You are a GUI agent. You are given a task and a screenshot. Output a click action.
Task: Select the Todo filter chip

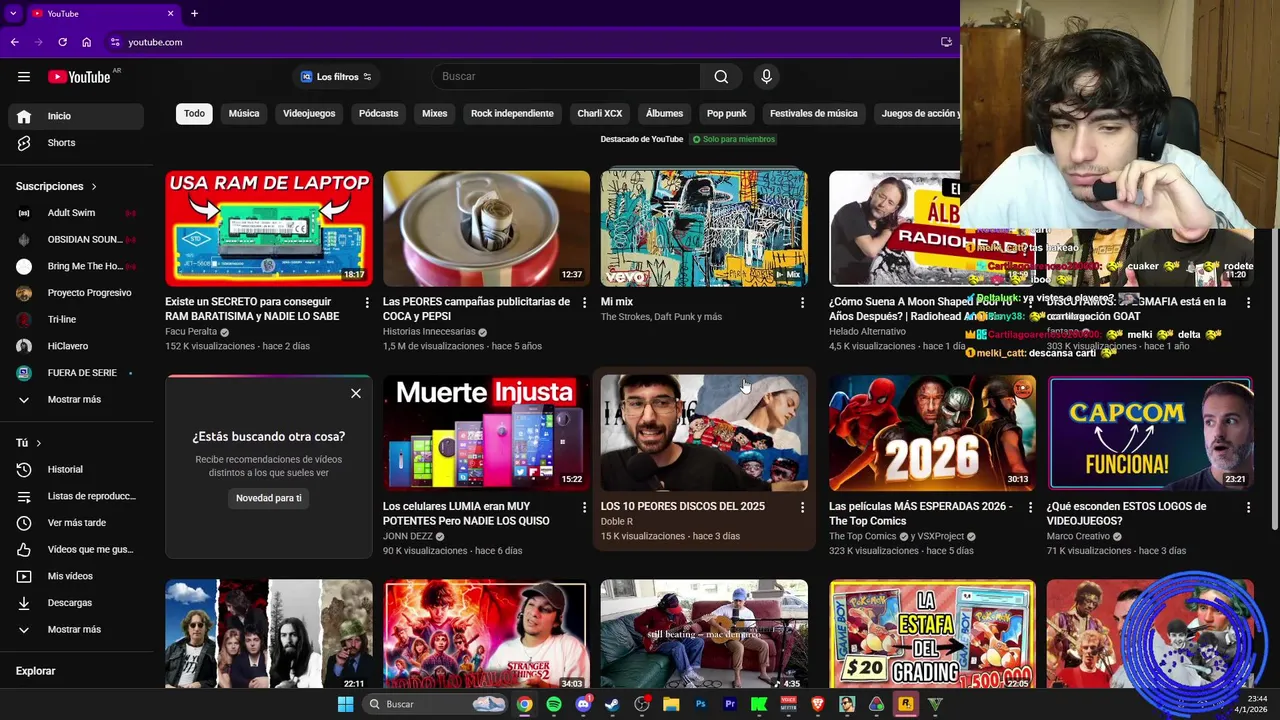point(194,114)
